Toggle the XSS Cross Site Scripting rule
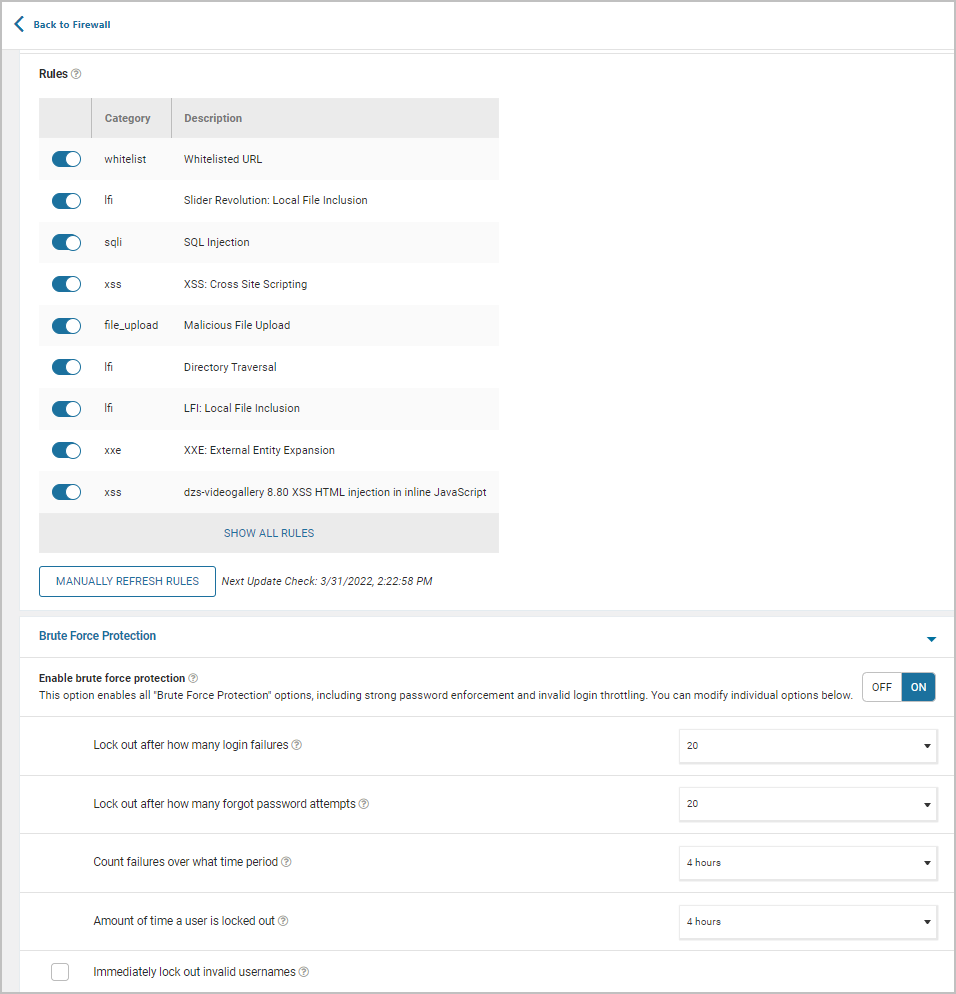Image resolution: width=956 pixels, height=994 pixels. [x=67, y=284]
